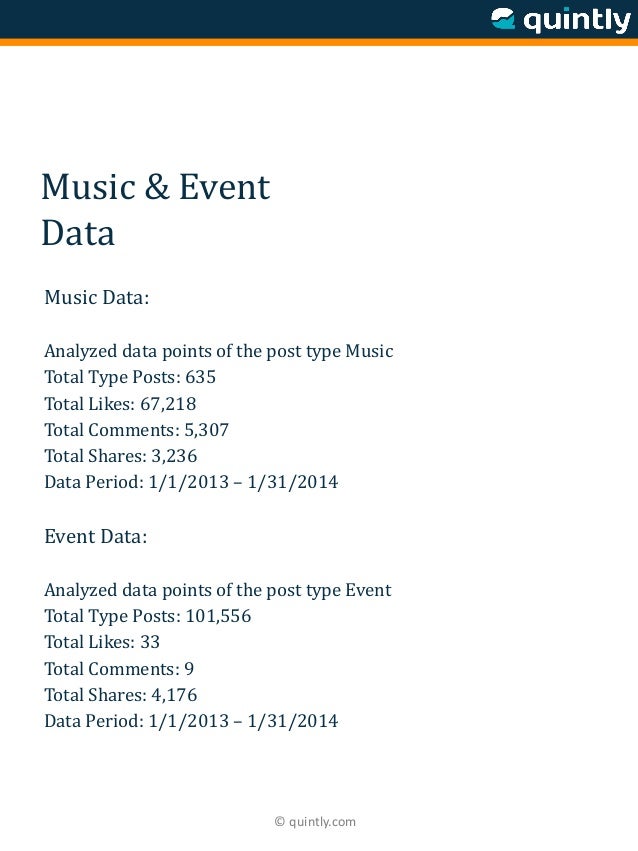
Task: Click Total Likes: 67,218 line
Action: coord(120,403)
